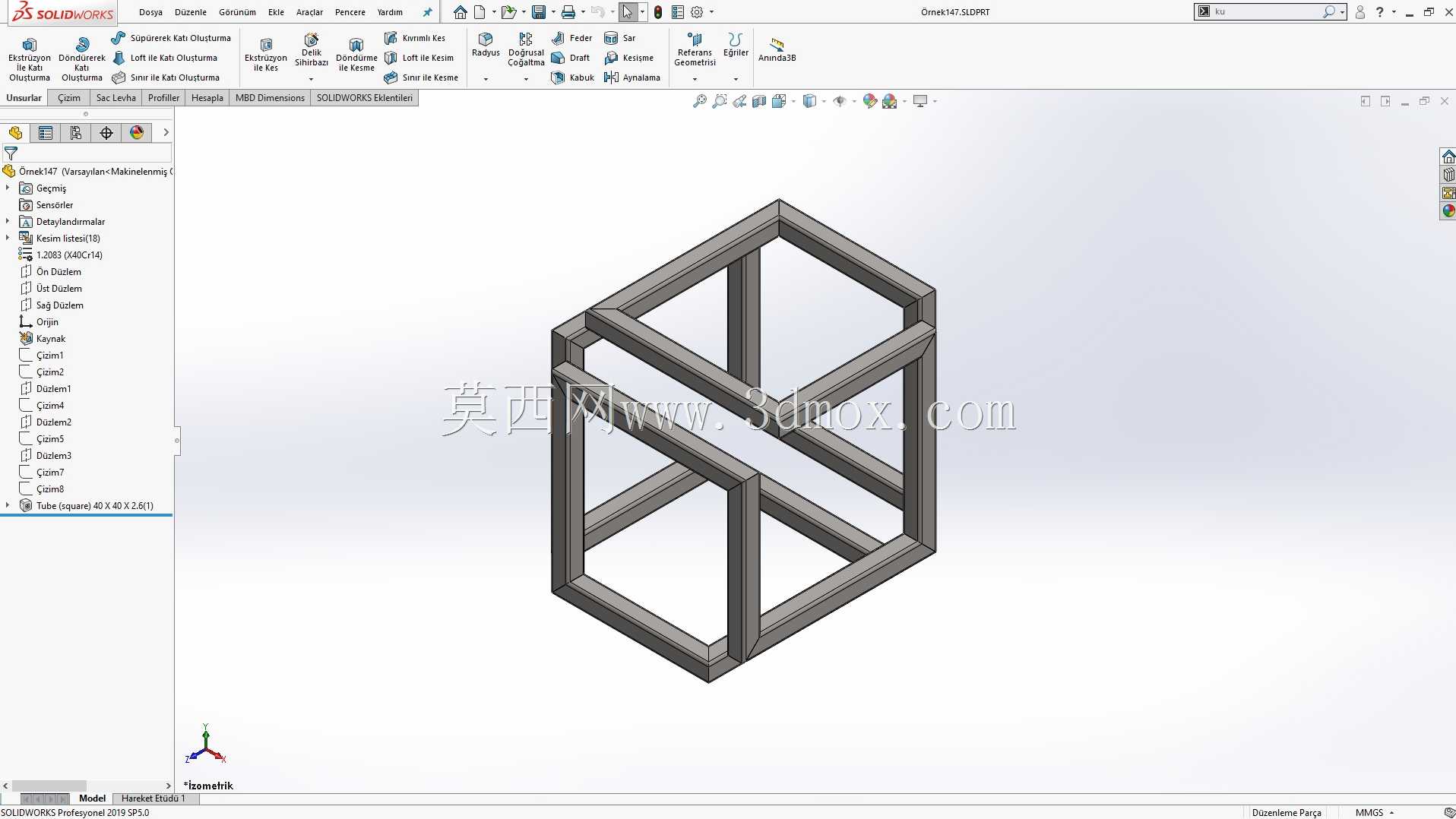Select 1.2083 (X40Cr14) material entry
Screen dimensions: 1456x819
69,255
